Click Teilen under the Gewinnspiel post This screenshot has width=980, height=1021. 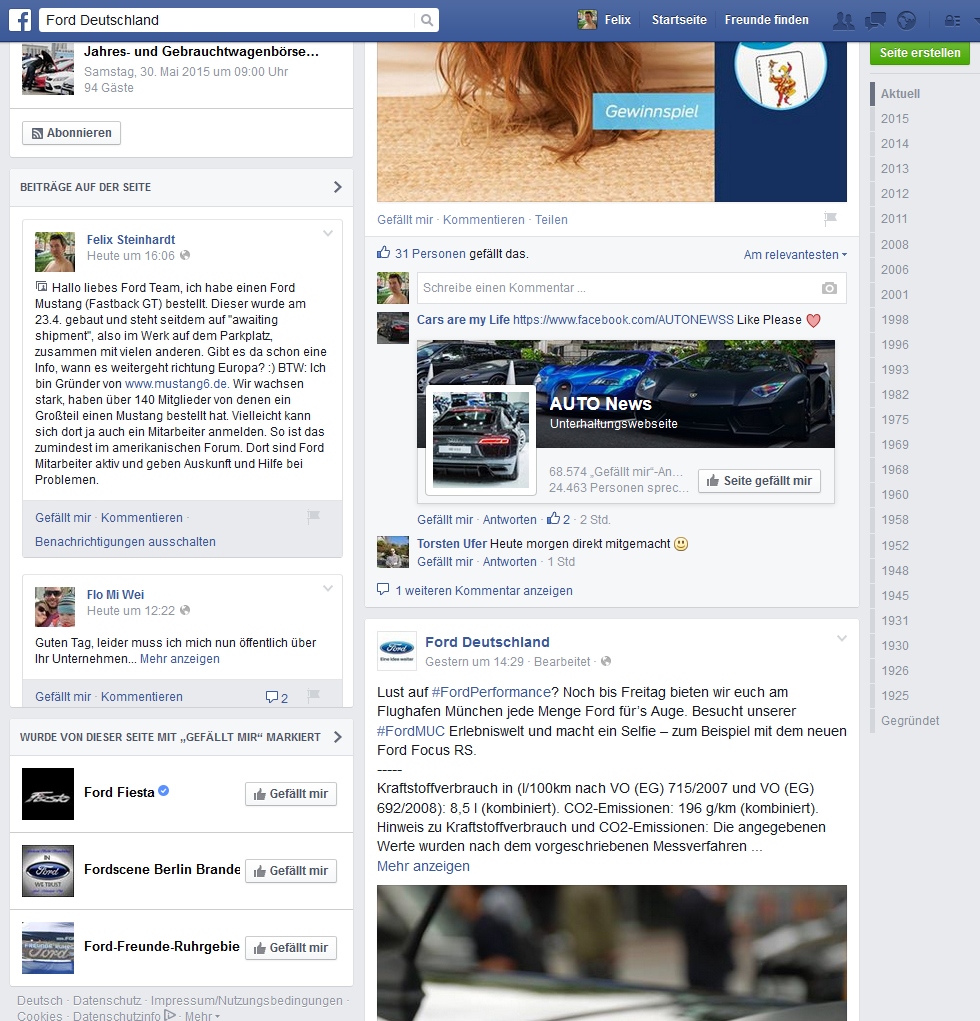[x=551, y=219]
